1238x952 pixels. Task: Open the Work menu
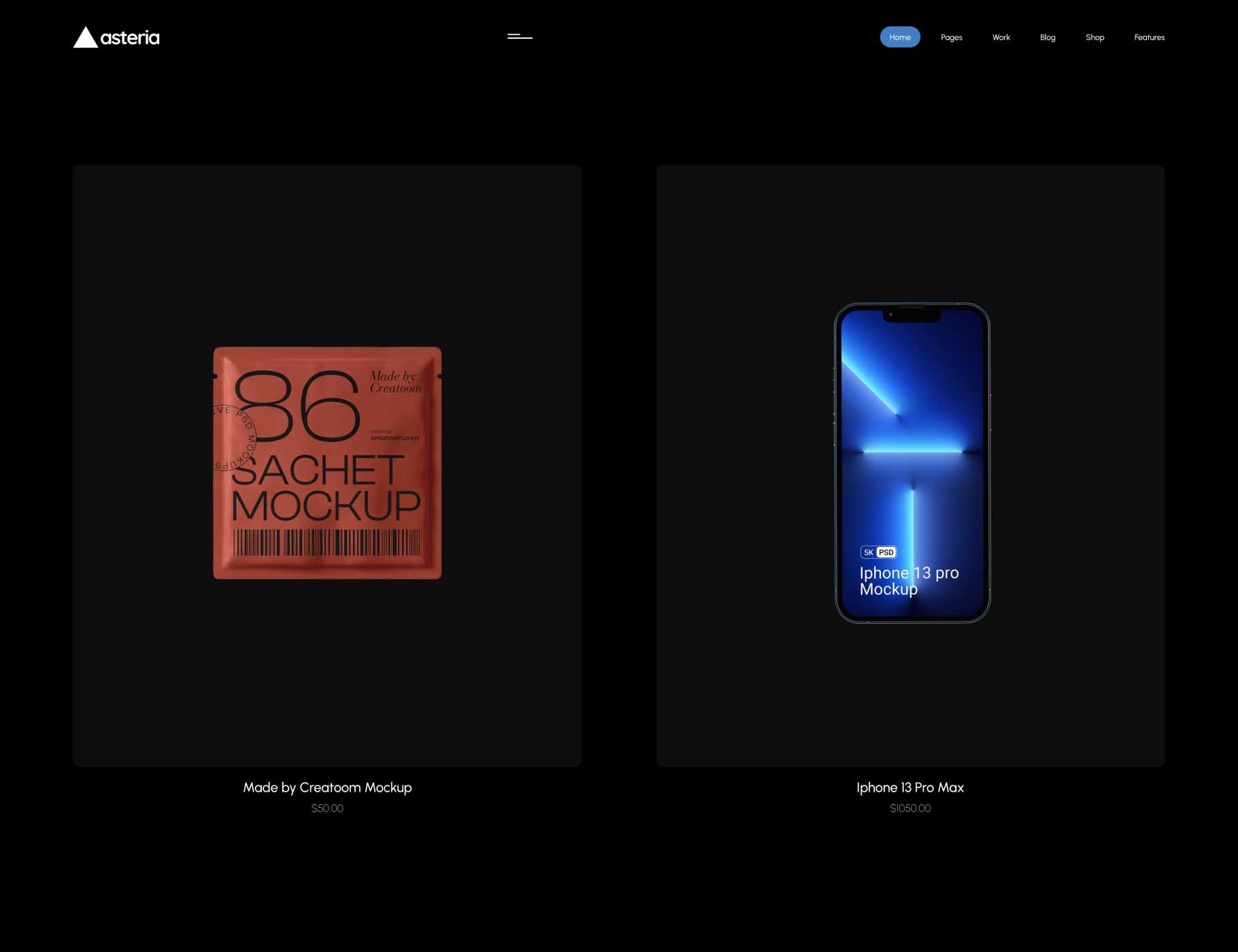pyautogui.click(x=1001, y=37)
